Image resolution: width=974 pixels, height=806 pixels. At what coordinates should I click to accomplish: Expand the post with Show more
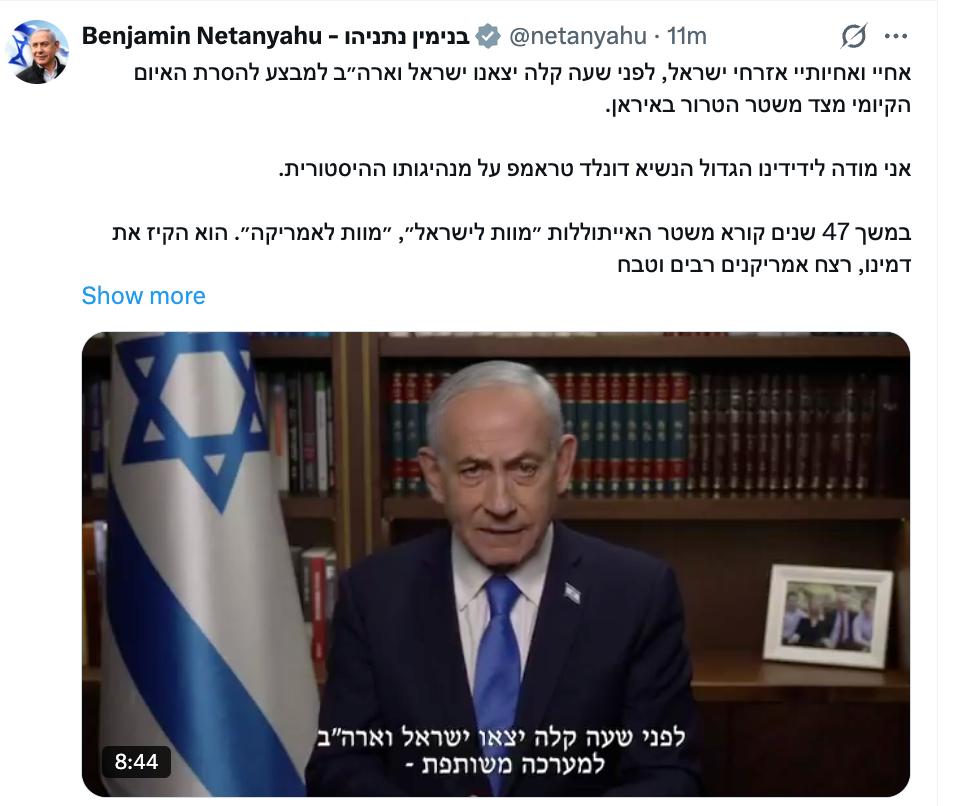(143, 296)
